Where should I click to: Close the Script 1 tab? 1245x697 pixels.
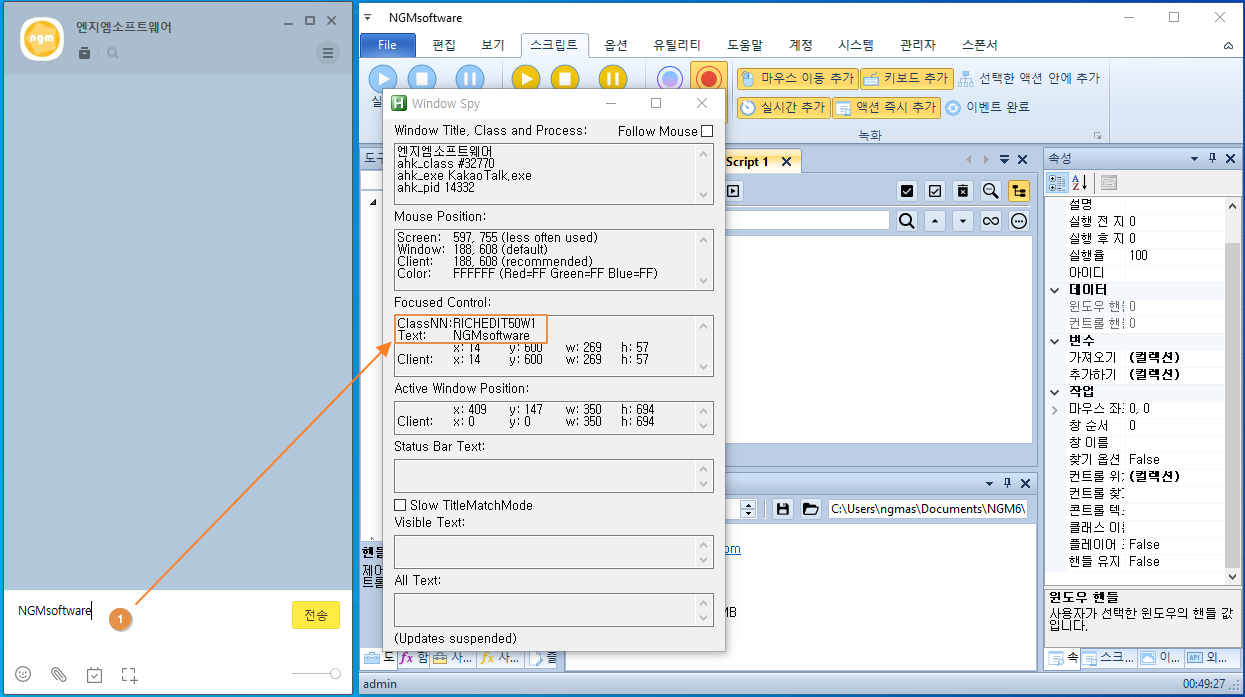786,161
